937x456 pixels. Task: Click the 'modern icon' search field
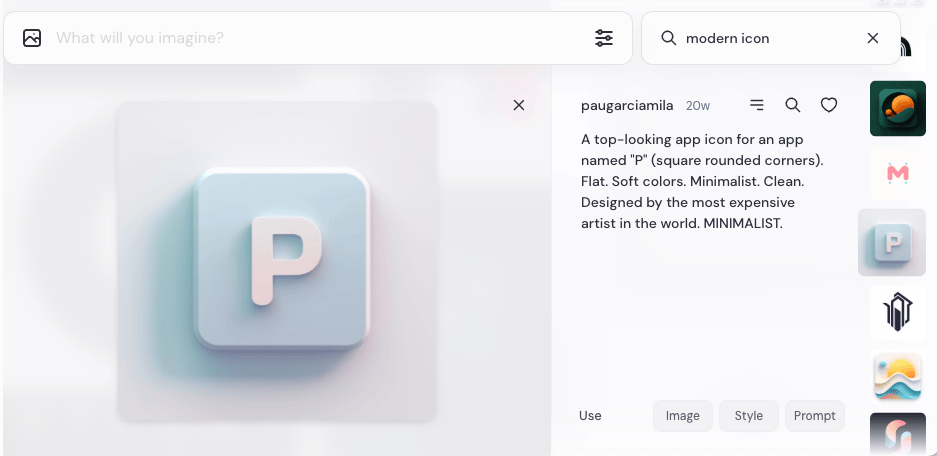click(x=765, y=38)
